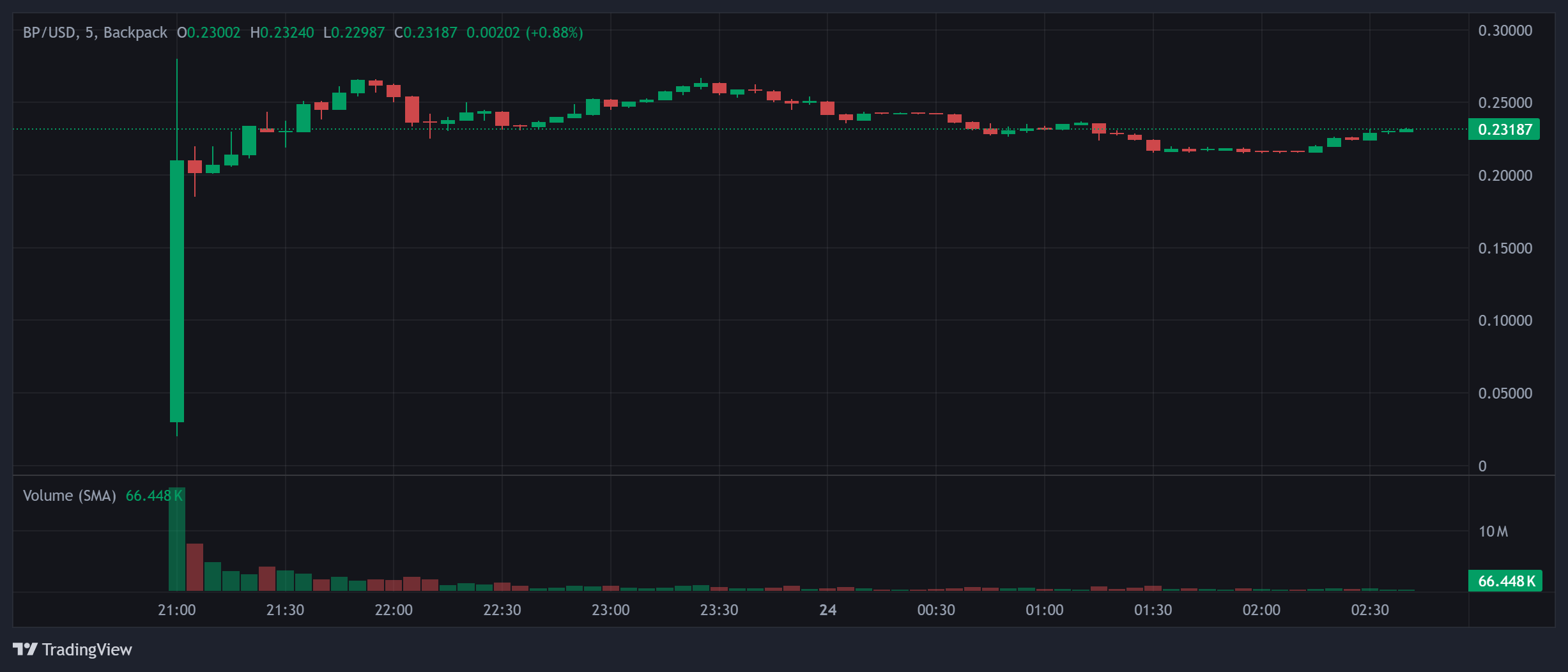Image resolution: width=1568 pixels, height=672 pixels.
Task: Click the 0.15000 price scale label
Action: [1505, 248]
